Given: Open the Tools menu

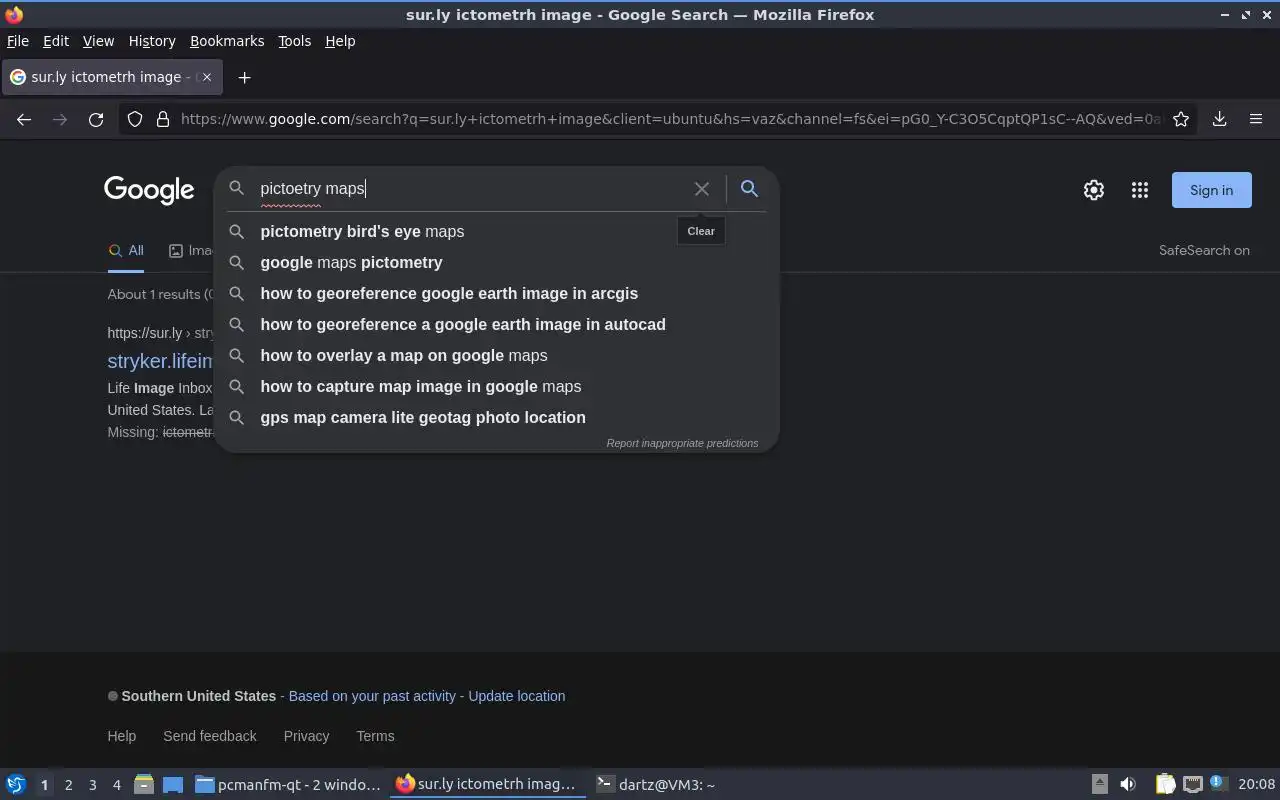Looking at the screenshot, I should [x=294, y=41].
